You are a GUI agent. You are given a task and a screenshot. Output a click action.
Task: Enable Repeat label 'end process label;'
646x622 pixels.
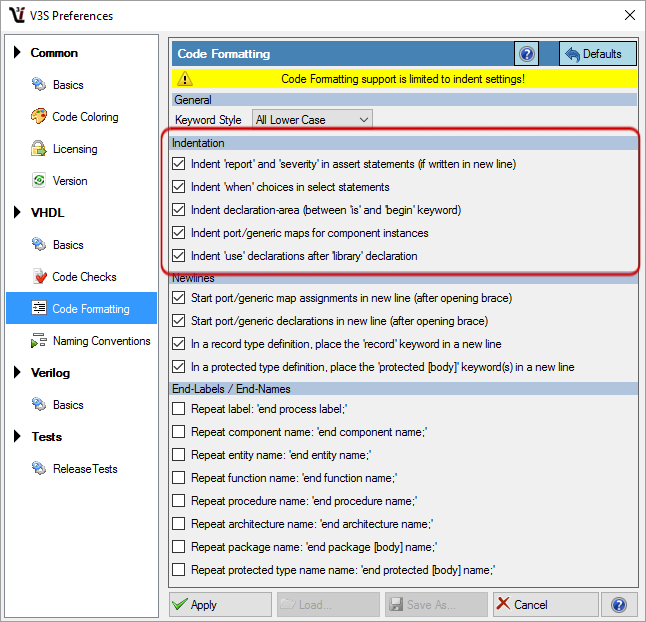click(x=178, y=409)
